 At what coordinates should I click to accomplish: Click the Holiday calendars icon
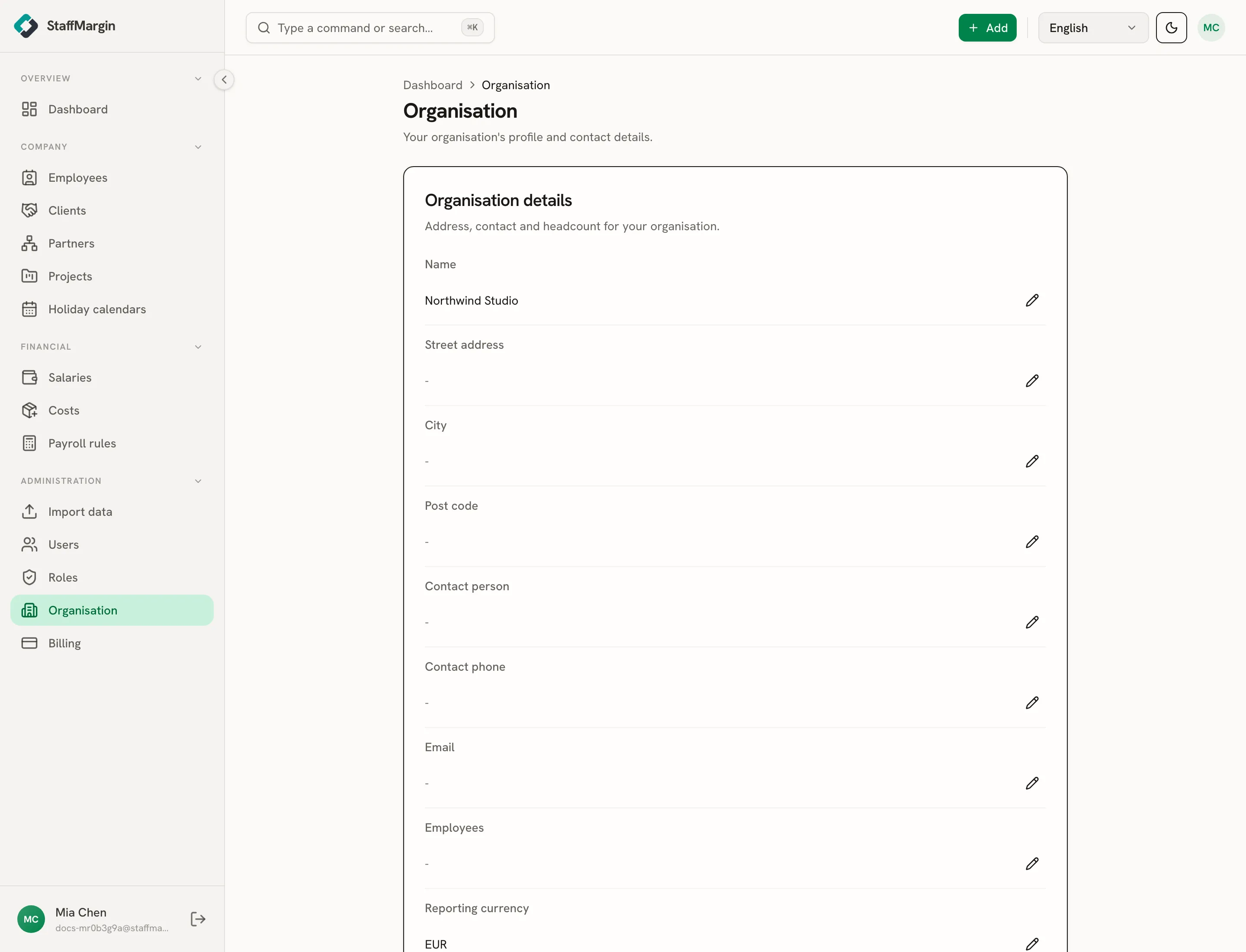29,309
